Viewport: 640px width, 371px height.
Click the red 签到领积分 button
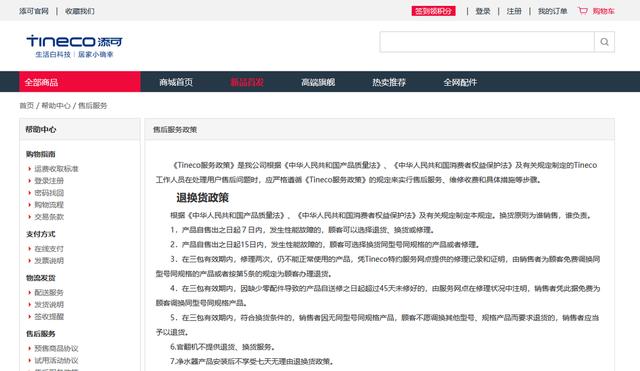[433, 11]
